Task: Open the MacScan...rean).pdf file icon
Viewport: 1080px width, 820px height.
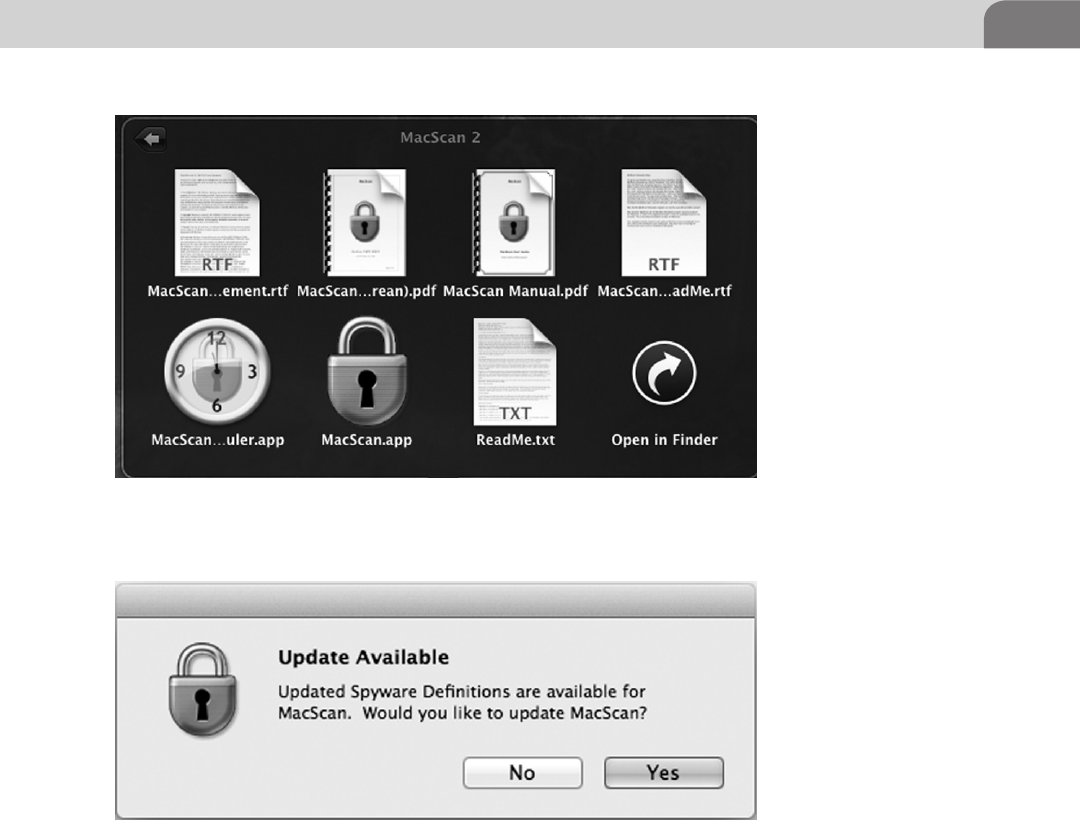Action: pos(365,222)
